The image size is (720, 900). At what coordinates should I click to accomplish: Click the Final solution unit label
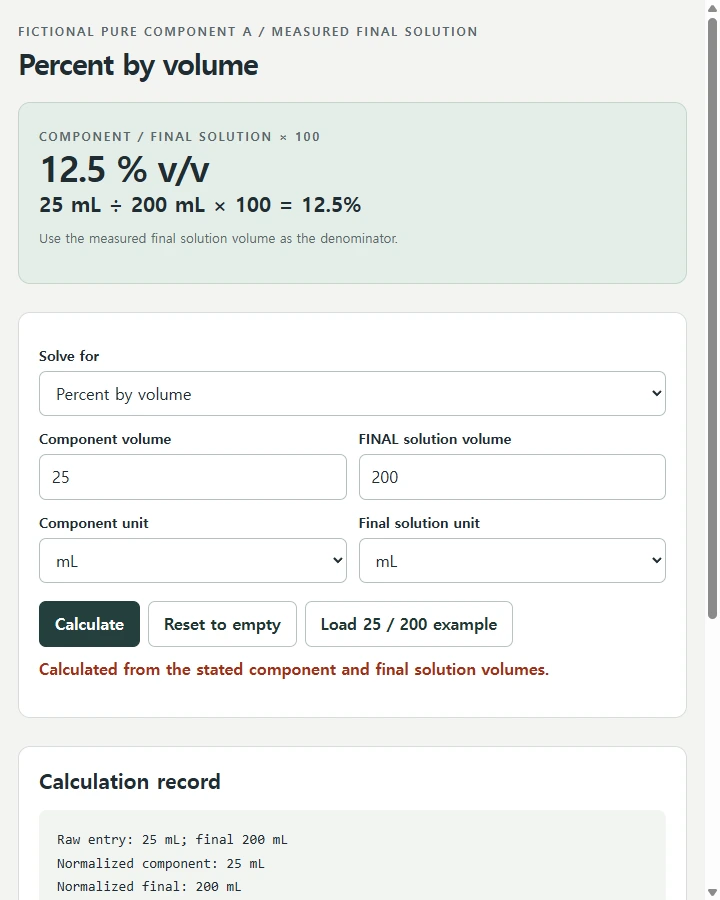(x=419, y=523)
